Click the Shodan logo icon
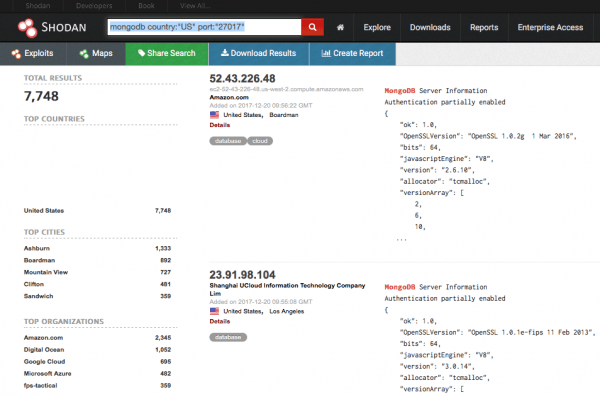 (x=28, y=28)
